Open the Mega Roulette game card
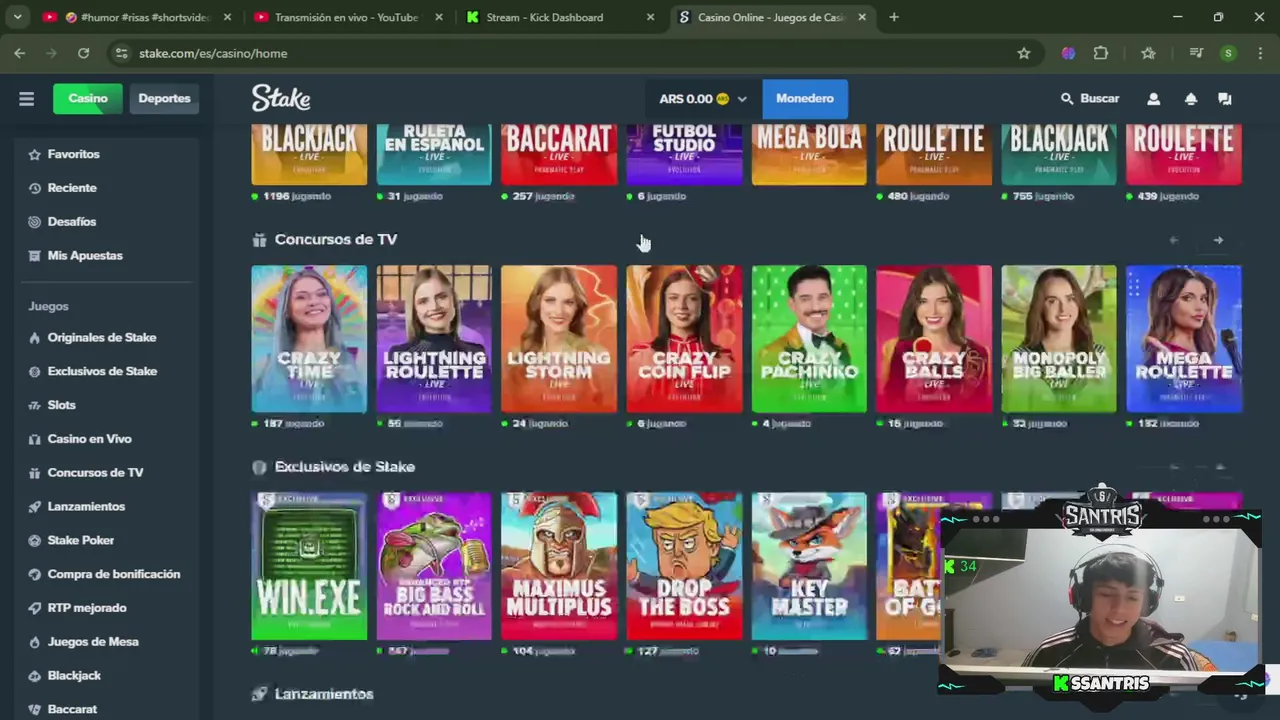The height and width of the screenshot is (720, 1280). [1184, 339]
